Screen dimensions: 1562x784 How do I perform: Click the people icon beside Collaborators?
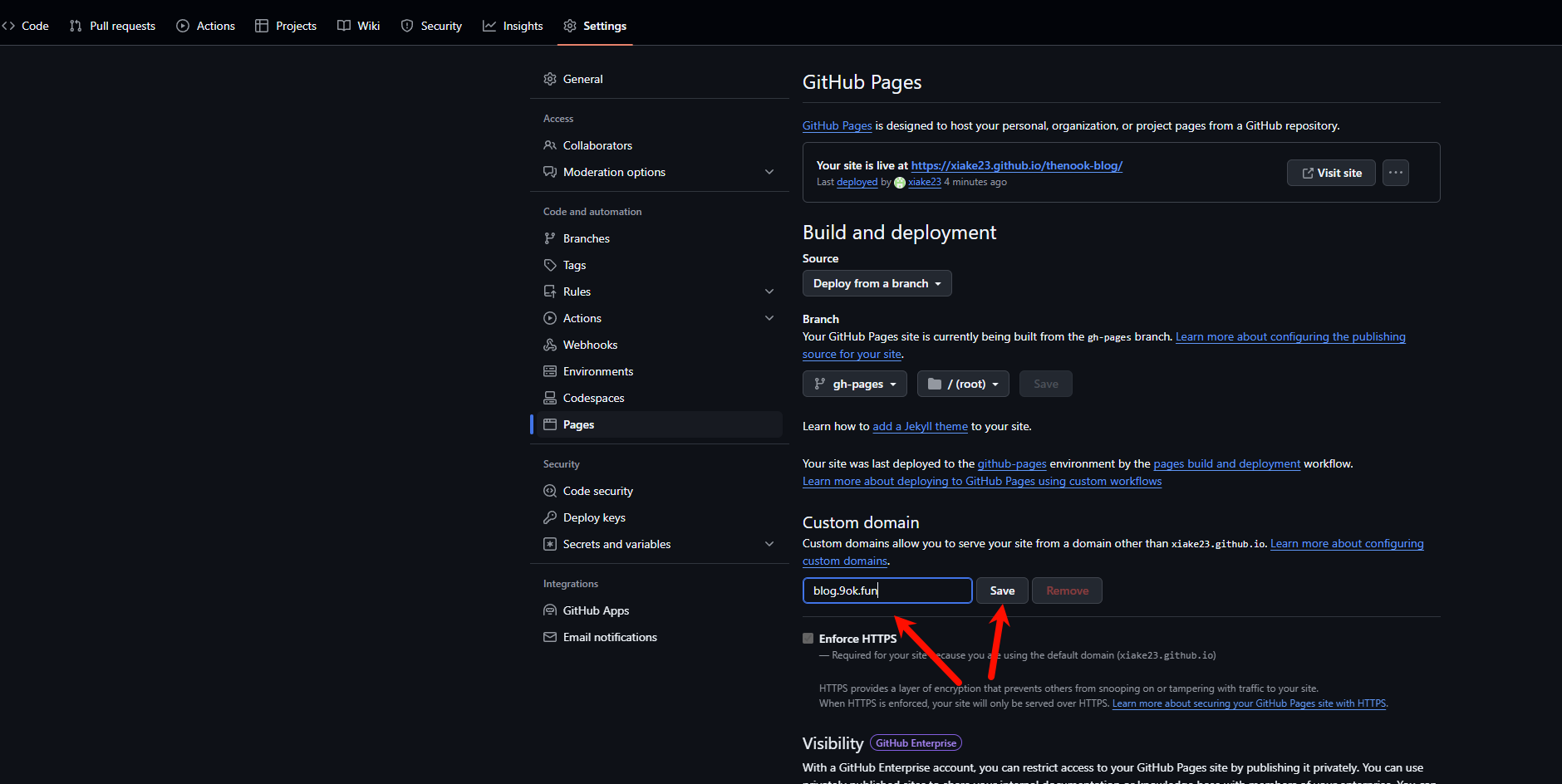click(550, 145)
